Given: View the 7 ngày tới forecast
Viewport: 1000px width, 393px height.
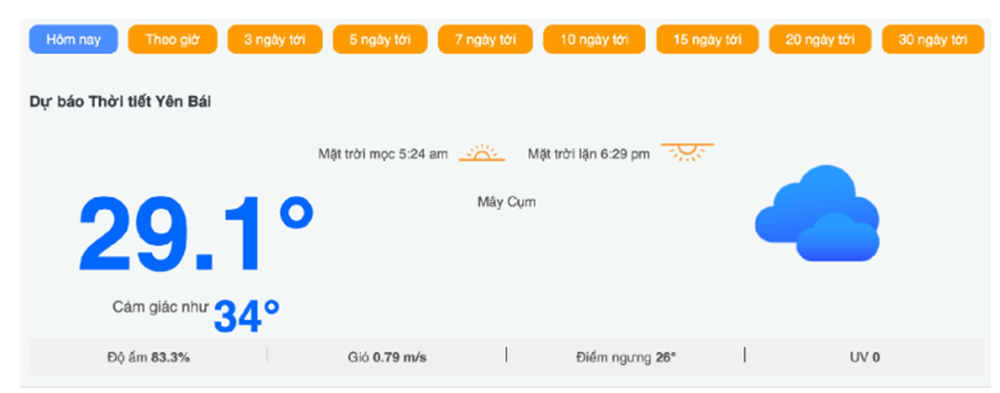Looking at the screenshot, I should tap(485, 40).
